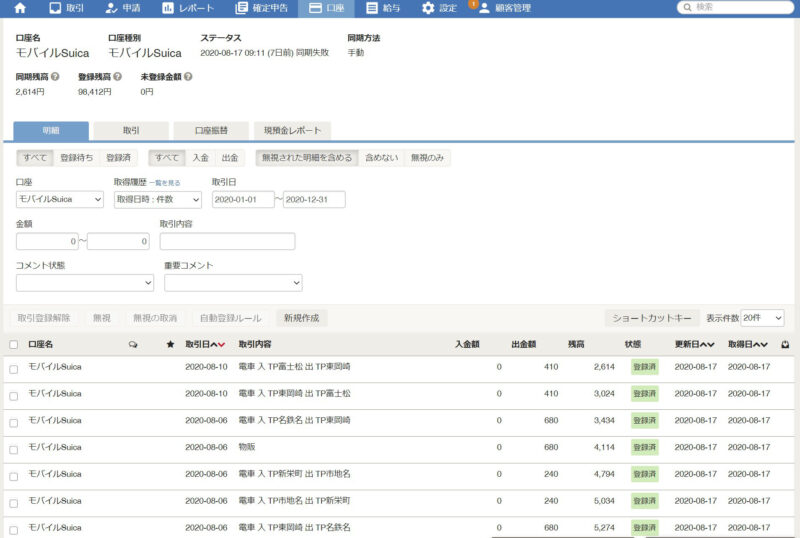Click the 無視 button
Screen dimensions: 800x538
pos(102,318)
